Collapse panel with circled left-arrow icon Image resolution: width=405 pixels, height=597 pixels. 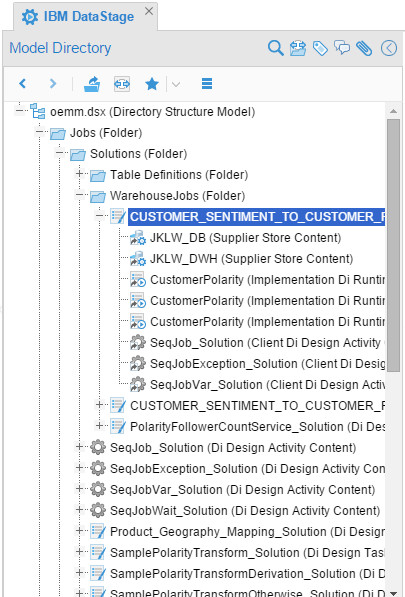[389, 48]
